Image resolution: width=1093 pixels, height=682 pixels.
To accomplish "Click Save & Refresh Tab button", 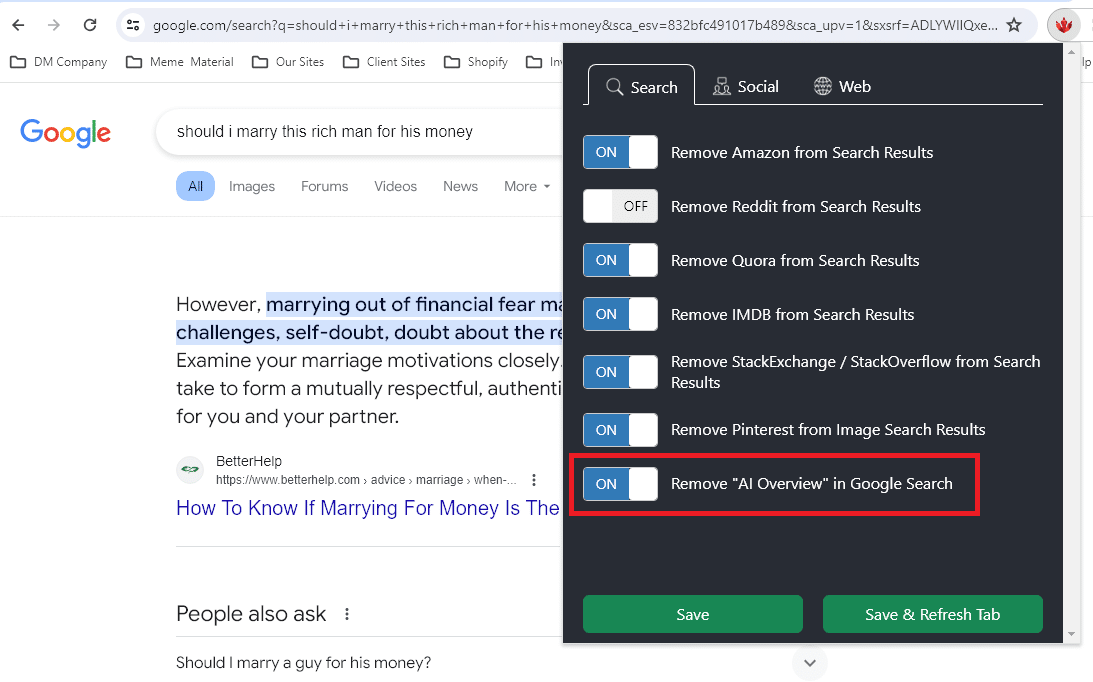I will click(x=933, y=614).
